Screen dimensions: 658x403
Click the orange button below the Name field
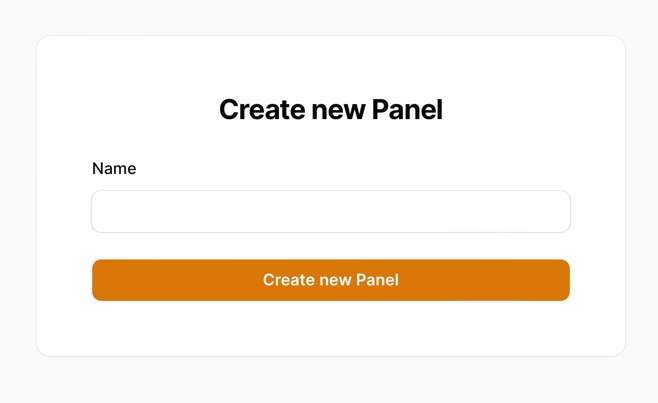point(330,280)
